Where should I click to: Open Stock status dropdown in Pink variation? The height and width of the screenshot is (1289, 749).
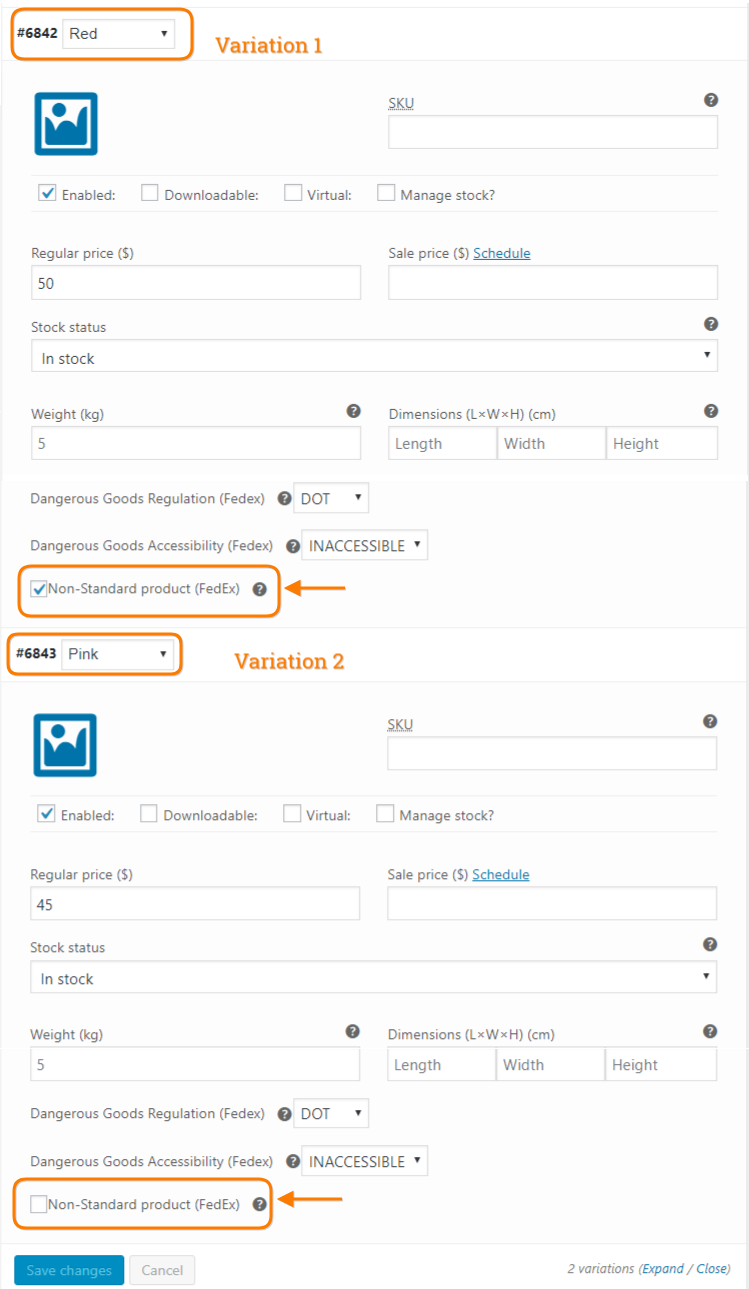pyautogui.click(x=373, y=978)
